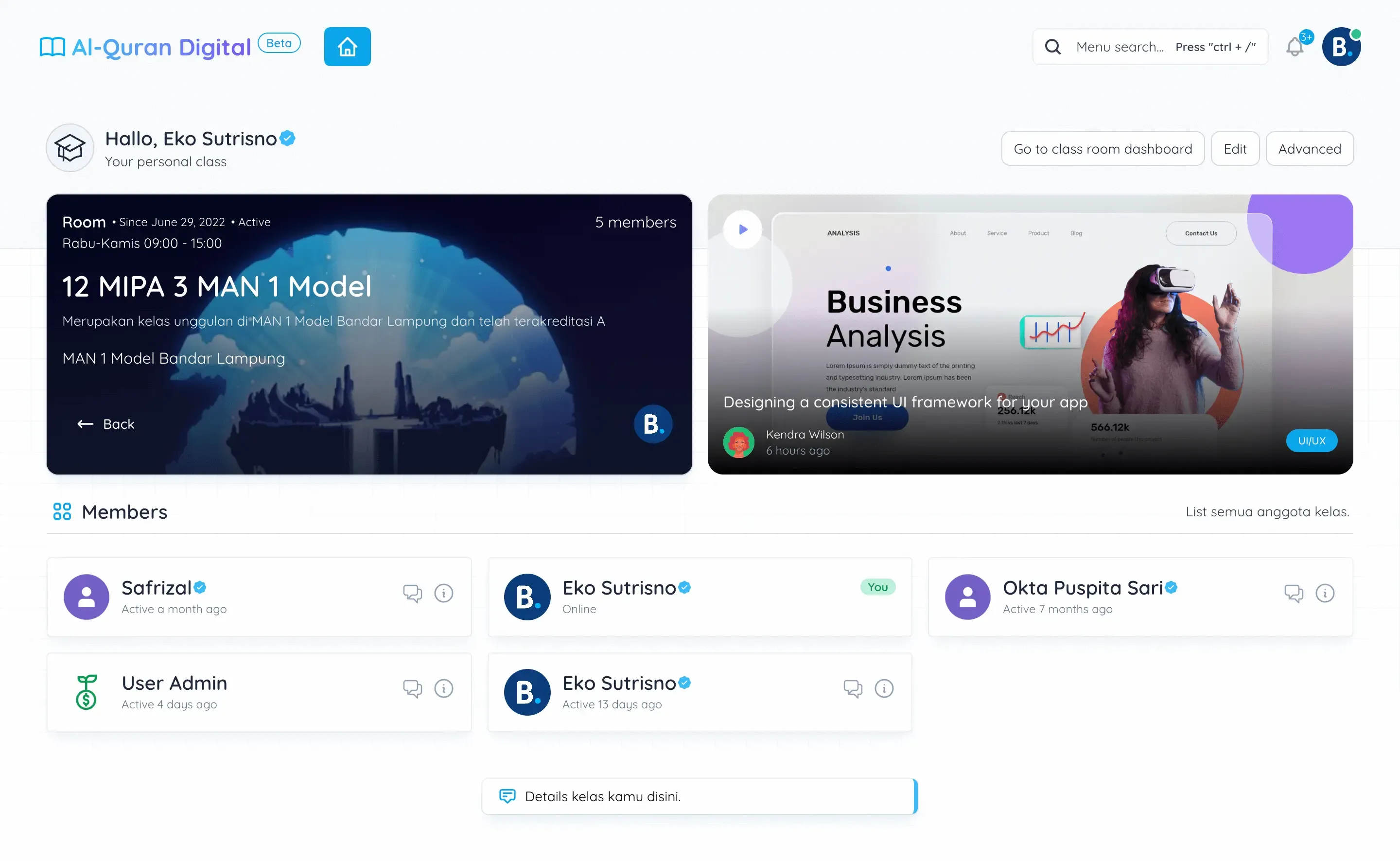Open the Al-Quran Digital logo link

145,47
